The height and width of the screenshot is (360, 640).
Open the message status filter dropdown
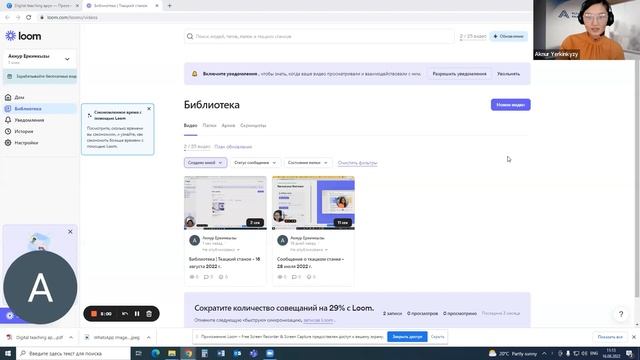255,162
